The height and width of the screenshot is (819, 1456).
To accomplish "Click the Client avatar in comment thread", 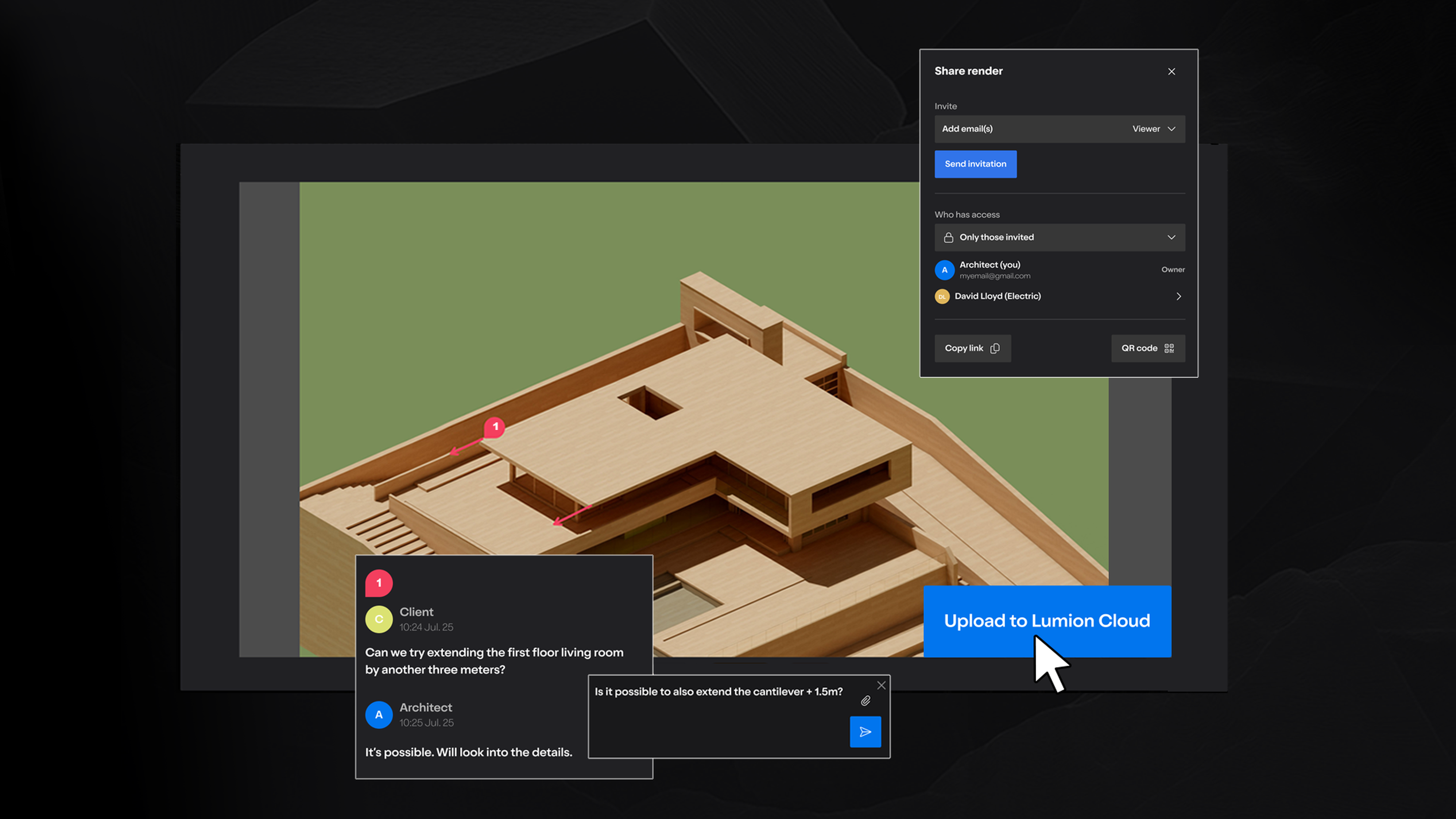I will point(379,619).
